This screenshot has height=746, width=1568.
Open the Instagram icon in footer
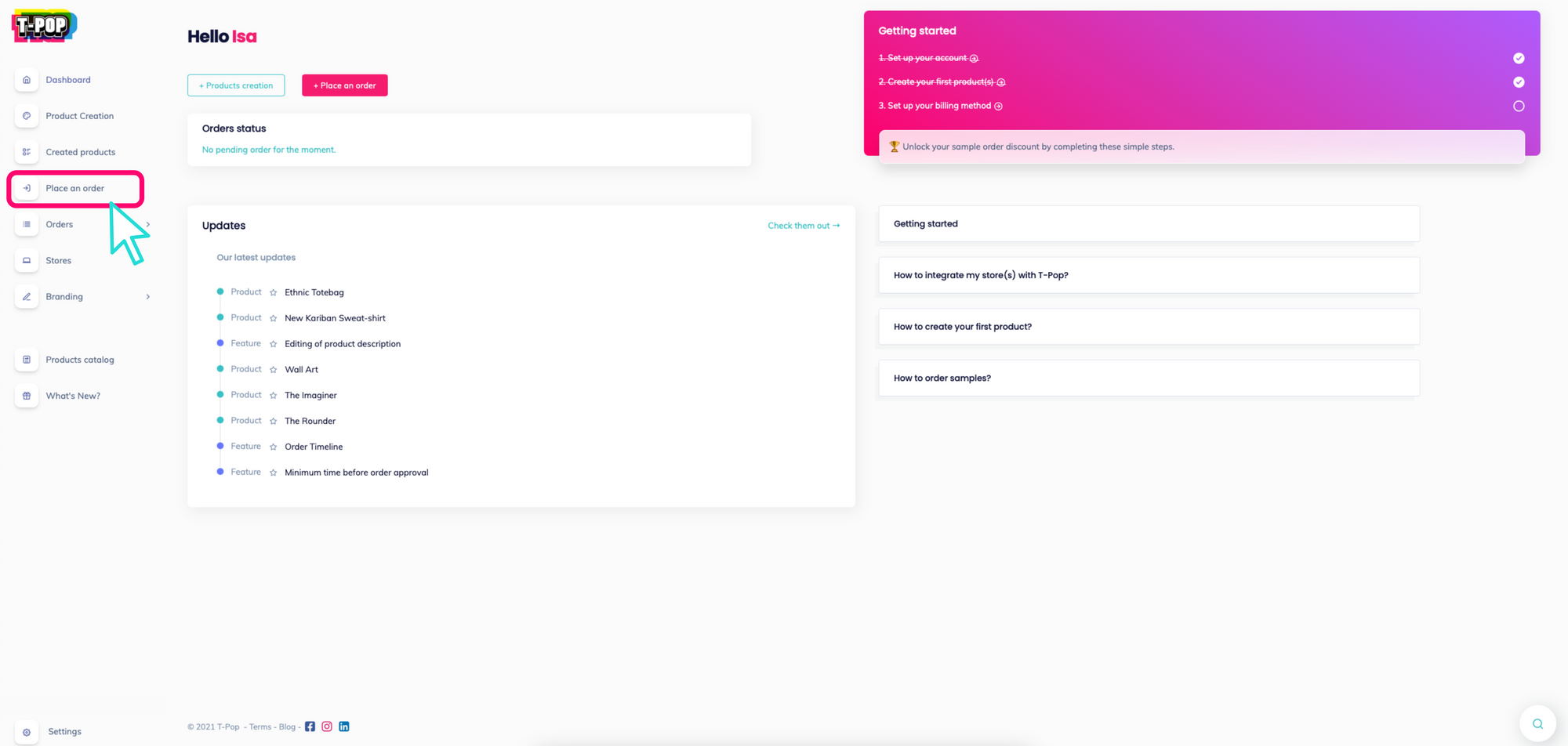coord(327,726)
